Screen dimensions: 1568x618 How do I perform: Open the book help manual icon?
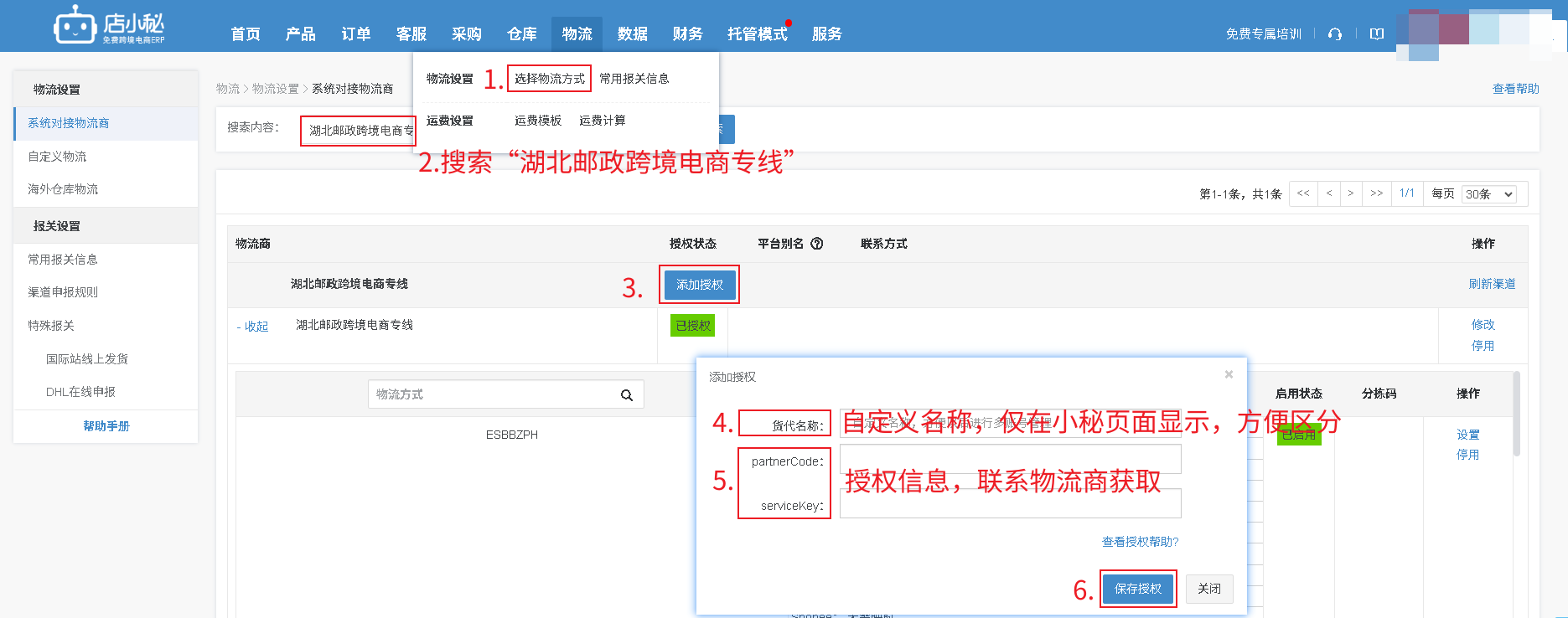[x=1376, y=34]
